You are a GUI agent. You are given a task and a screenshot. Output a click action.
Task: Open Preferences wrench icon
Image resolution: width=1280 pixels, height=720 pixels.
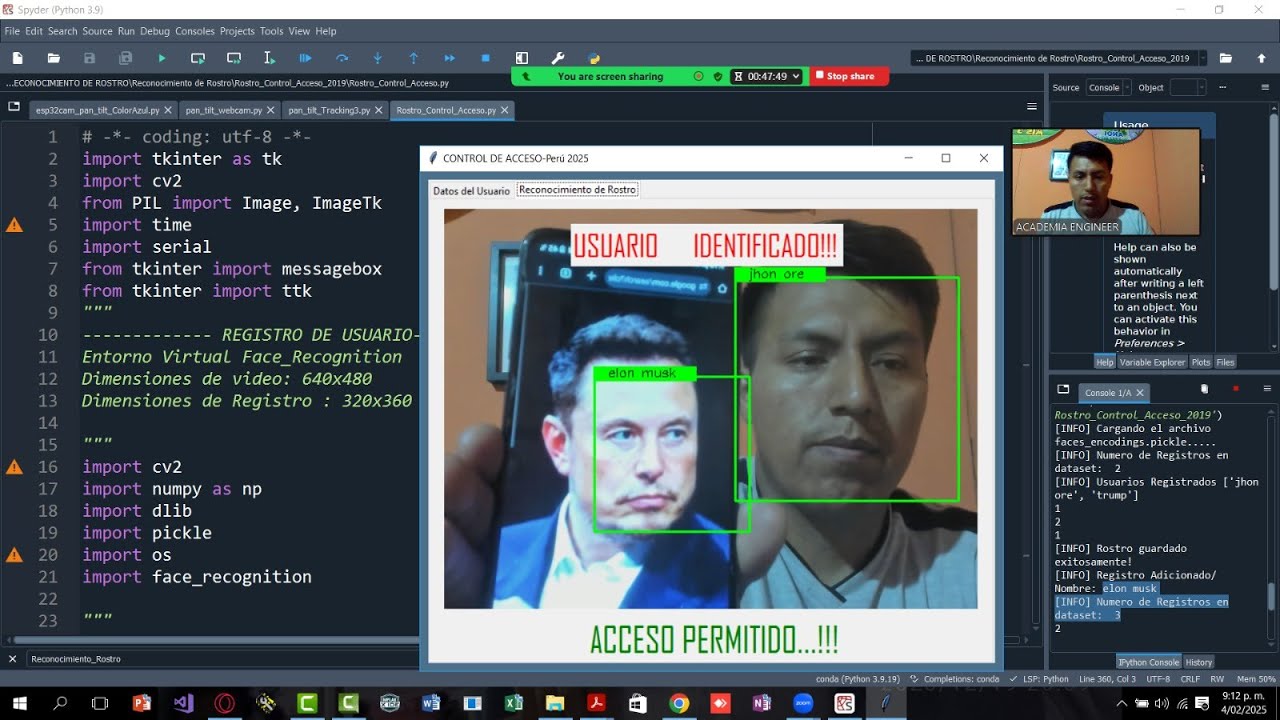tap(558, 58)
